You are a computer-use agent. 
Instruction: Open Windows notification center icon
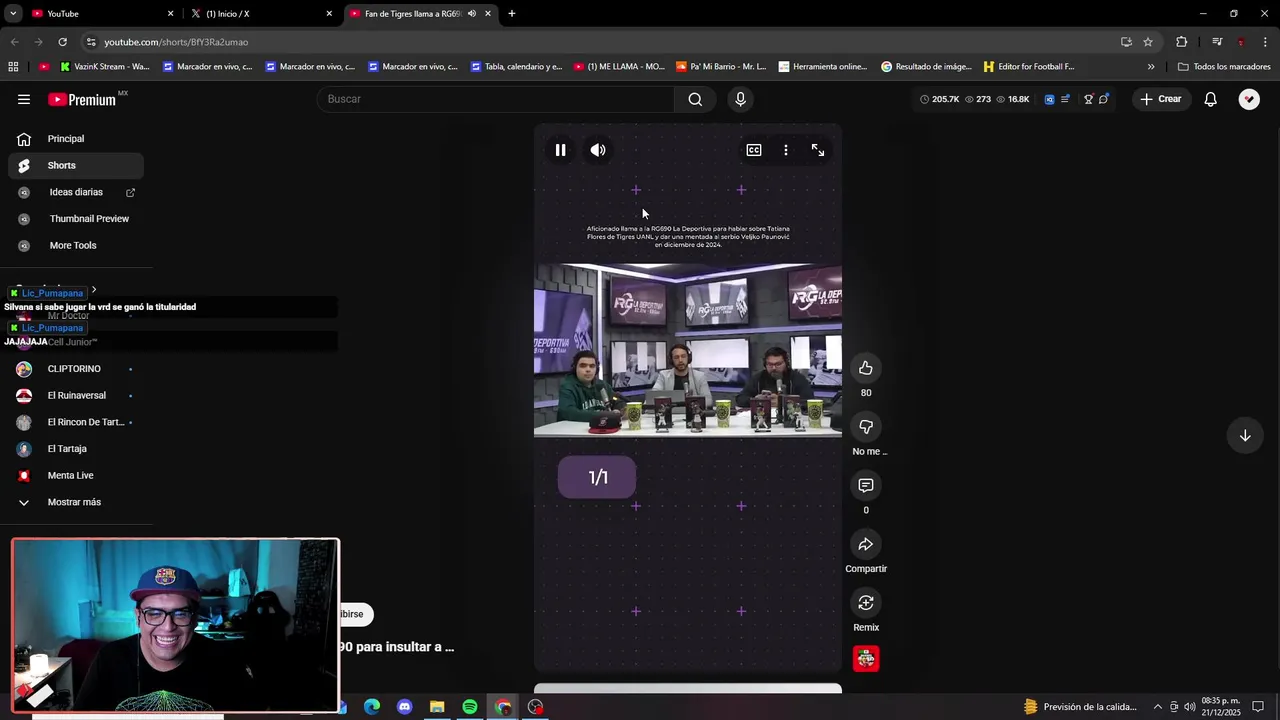click(1258, 707)
